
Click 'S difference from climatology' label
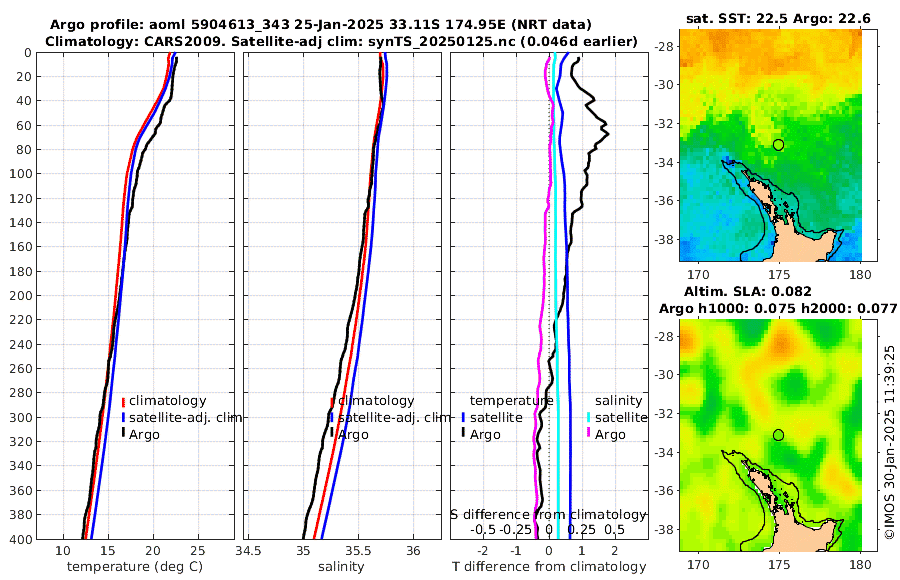548,515
